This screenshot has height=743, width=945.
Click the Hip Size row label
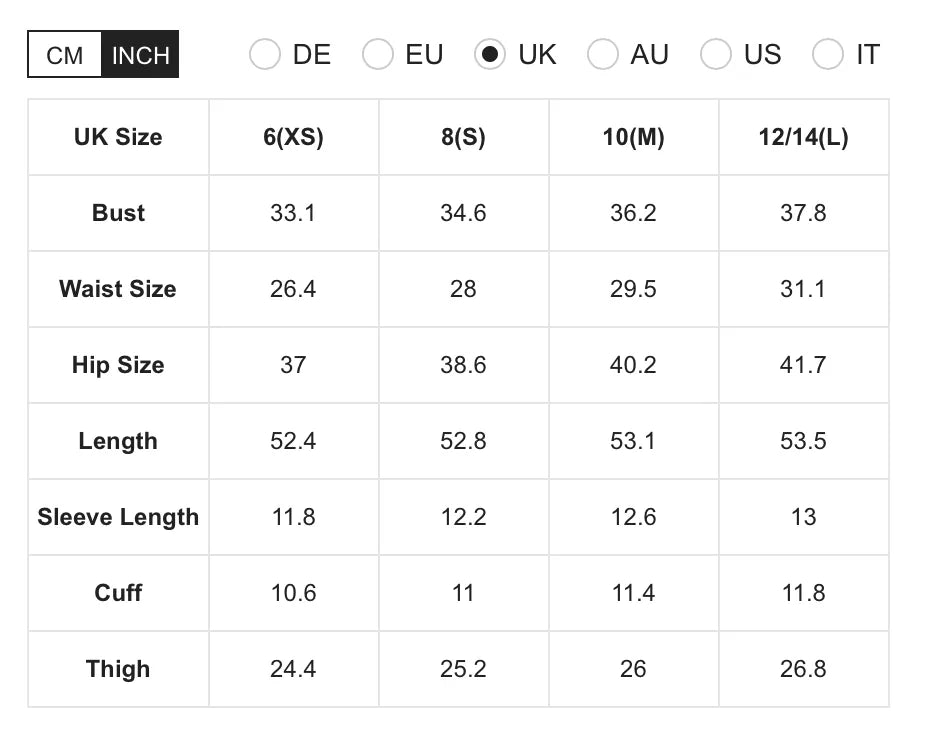coord(117,365)
